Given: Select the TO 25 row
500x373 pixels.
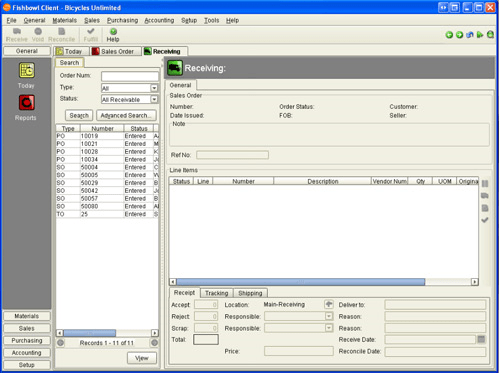Looking at the screenshot, I should [107, 214].
